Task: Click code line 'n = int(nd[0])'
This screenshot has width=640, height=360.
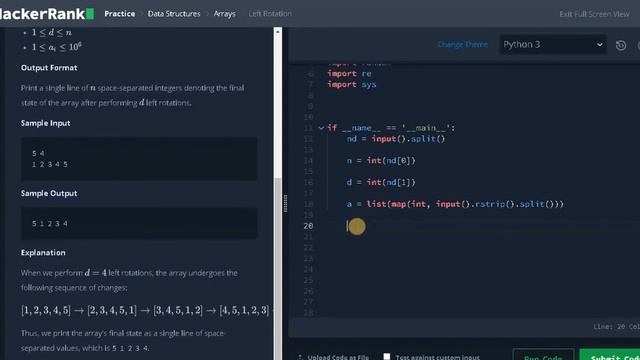Action: (381, 160)
